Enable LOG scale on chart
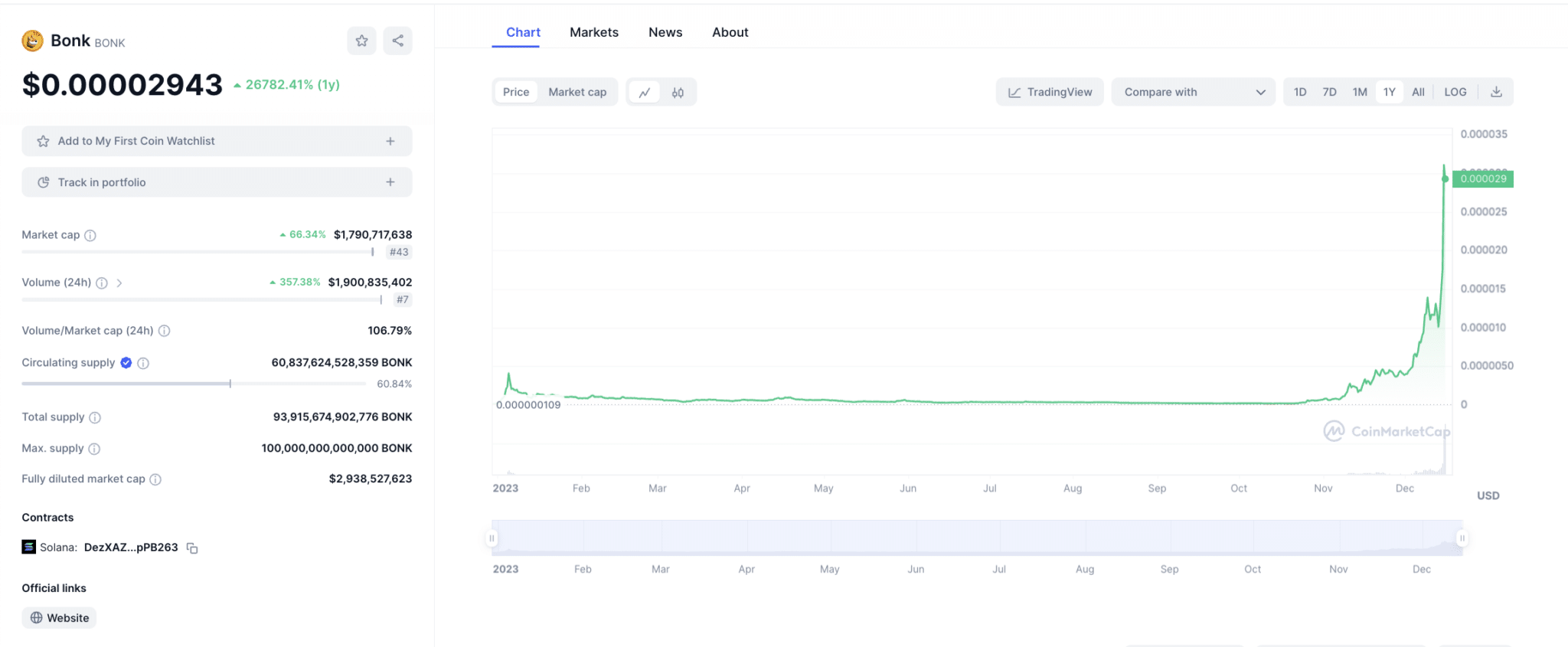The width and height of the screenshot is (1568, 647). [1455, 92]
